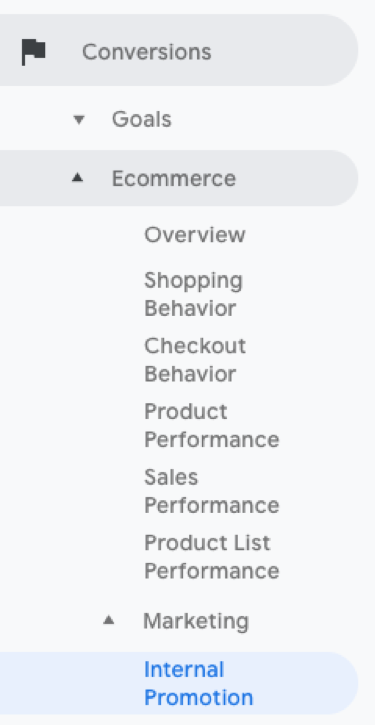This screenshot has width=375, height=725.
Task: Open the Ecommerce Overview report
Action: [195, 234]
